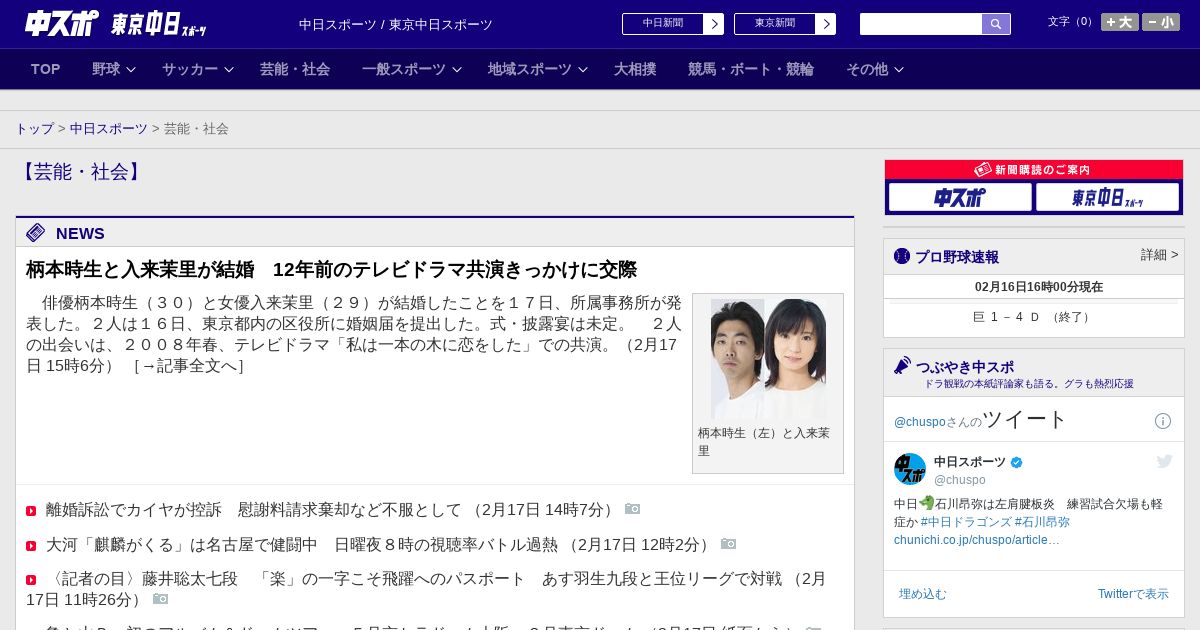The width and height of the screenshot is (1200, 630).
Task: Open the 競馬・ボート・競輪 menu item
Action: (x=751, y=69)
